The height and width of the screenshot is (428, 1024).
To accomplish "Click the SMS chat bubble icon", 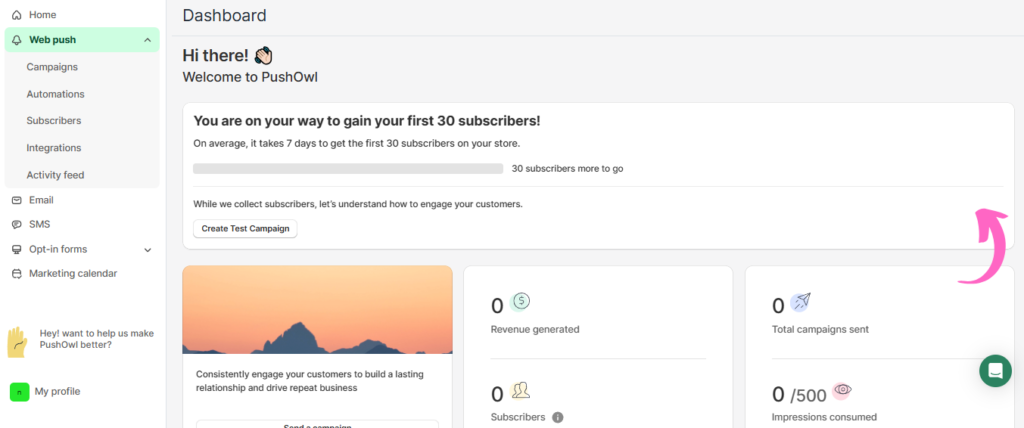I will coord(17,224).
